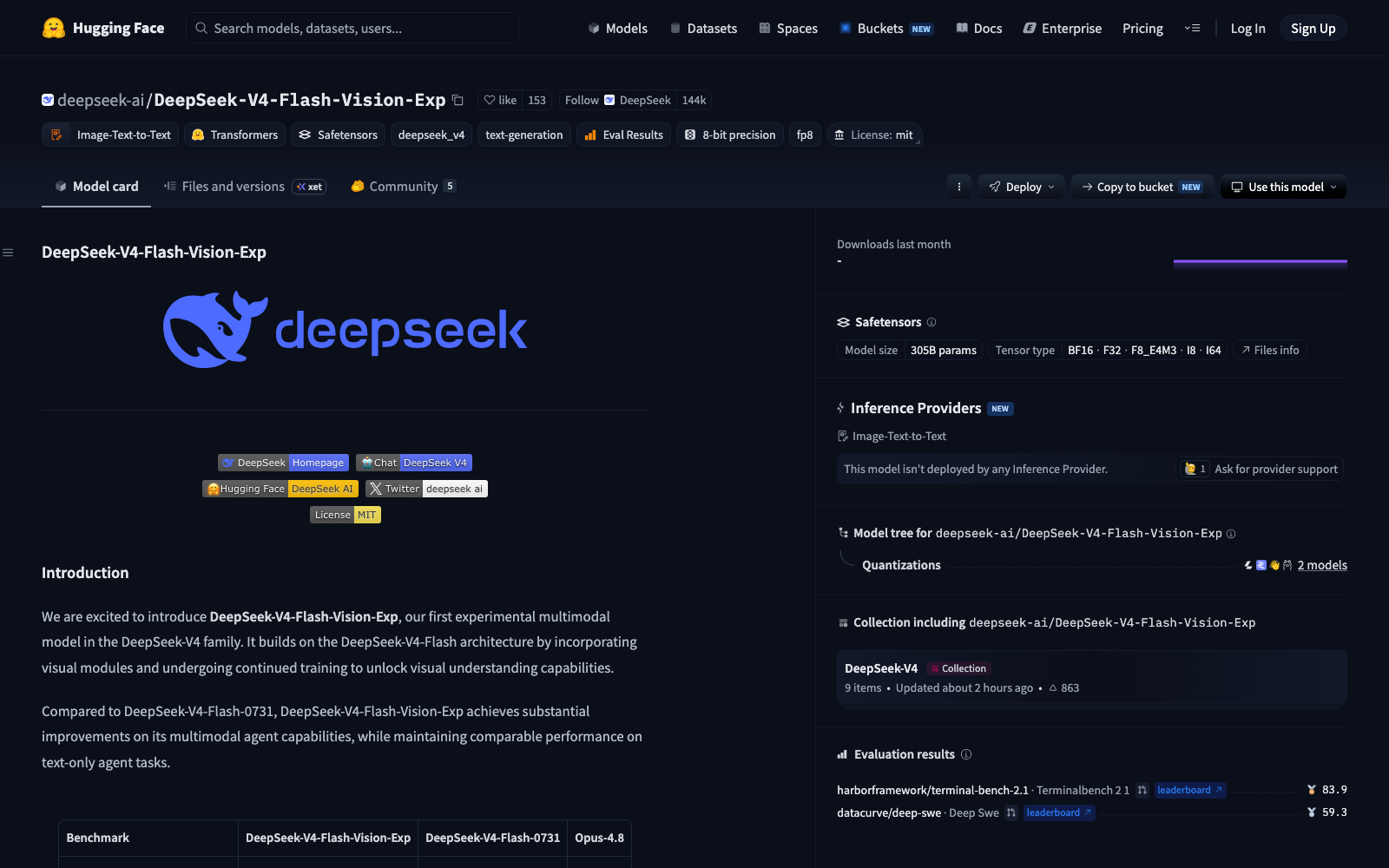Open the Deep Swe leaderboard link
Image resolution: width=1389 pixels, height=868 pixels.
[1058, 812]
